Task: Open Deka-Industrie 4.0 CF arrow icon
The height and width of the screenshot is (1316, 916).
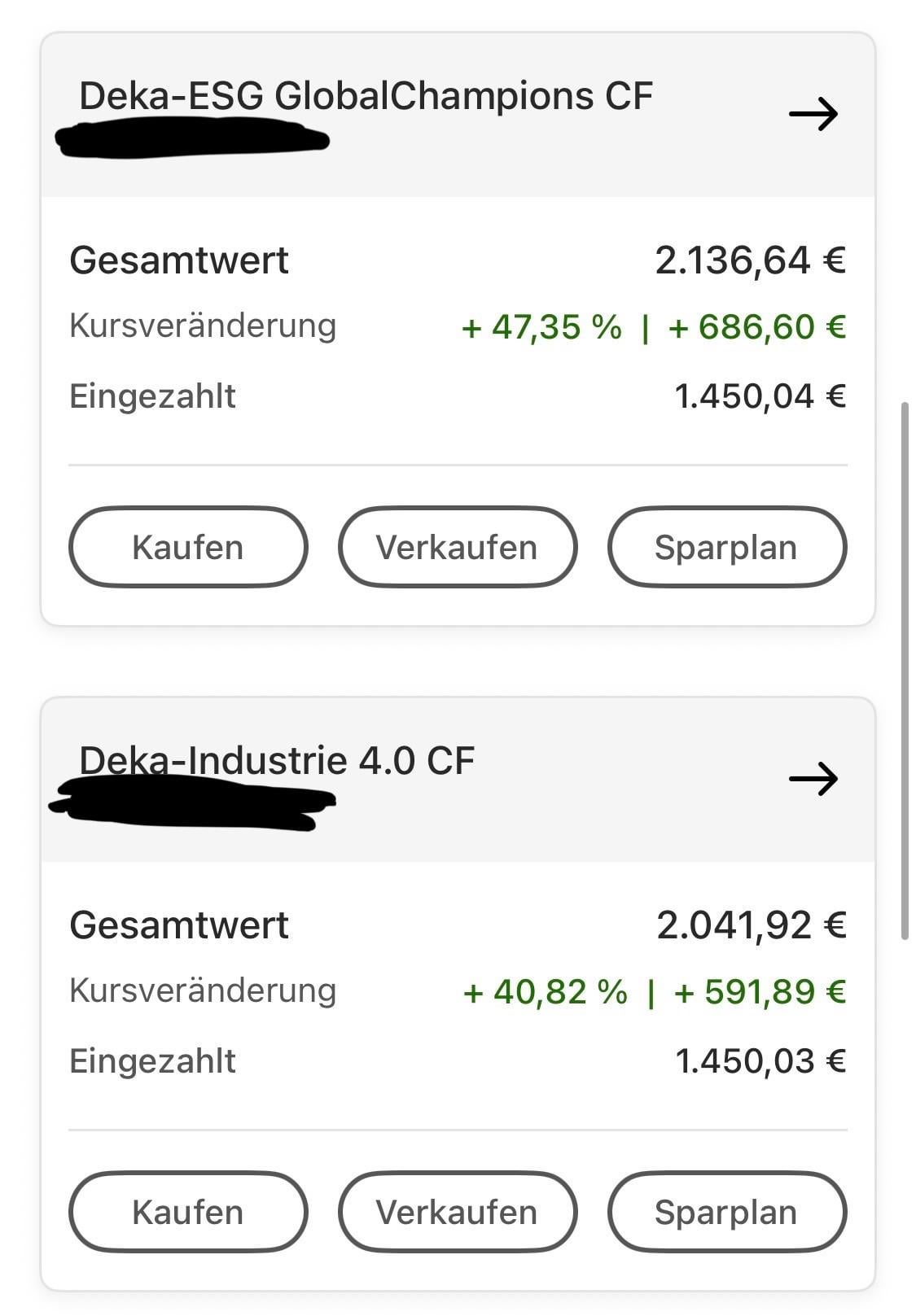Action: point(813,779)
